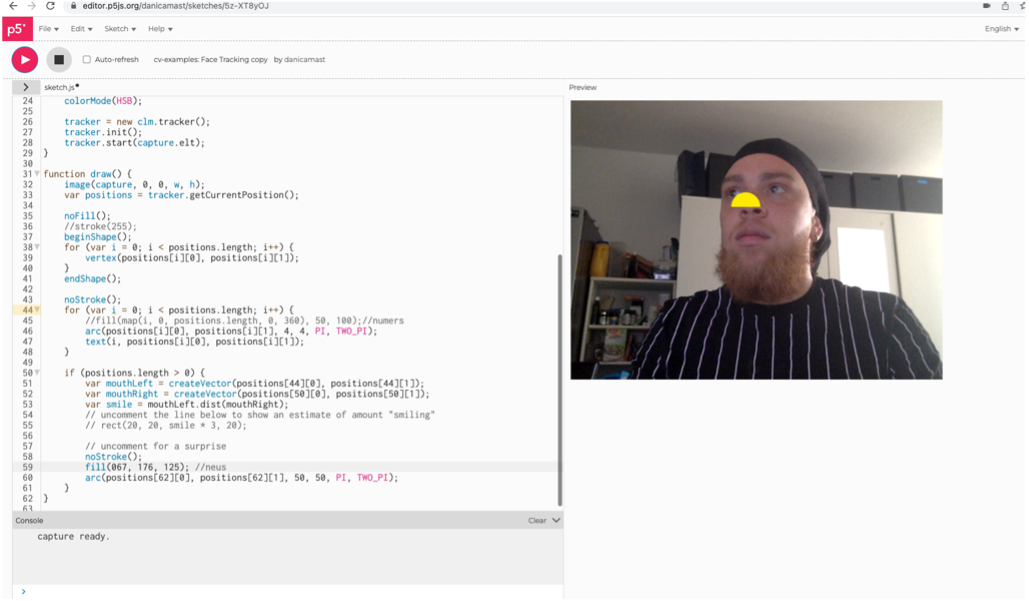Click the code editor vertical scrollbar

[559, 380]
